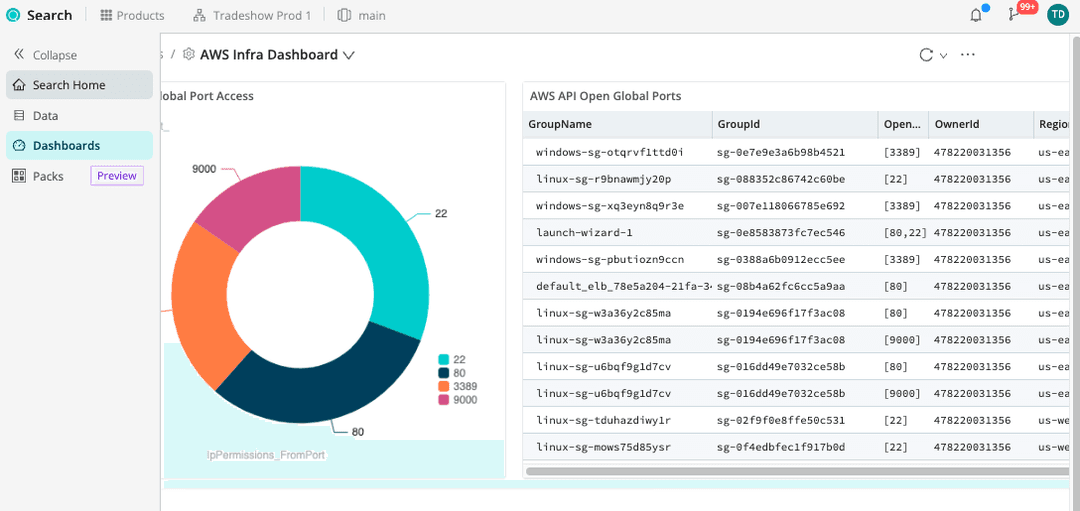Expand the refresh interval dropdown arrow
1080x511 pixels.
click(x=944, y=56)
